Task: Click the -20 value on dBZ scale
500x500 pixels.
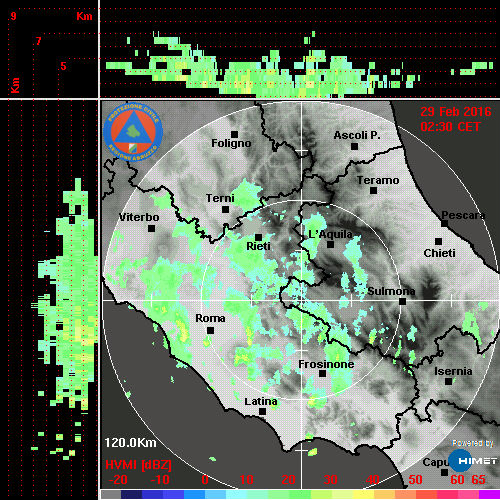Action: pyautogui.click(x=118, y=480)
